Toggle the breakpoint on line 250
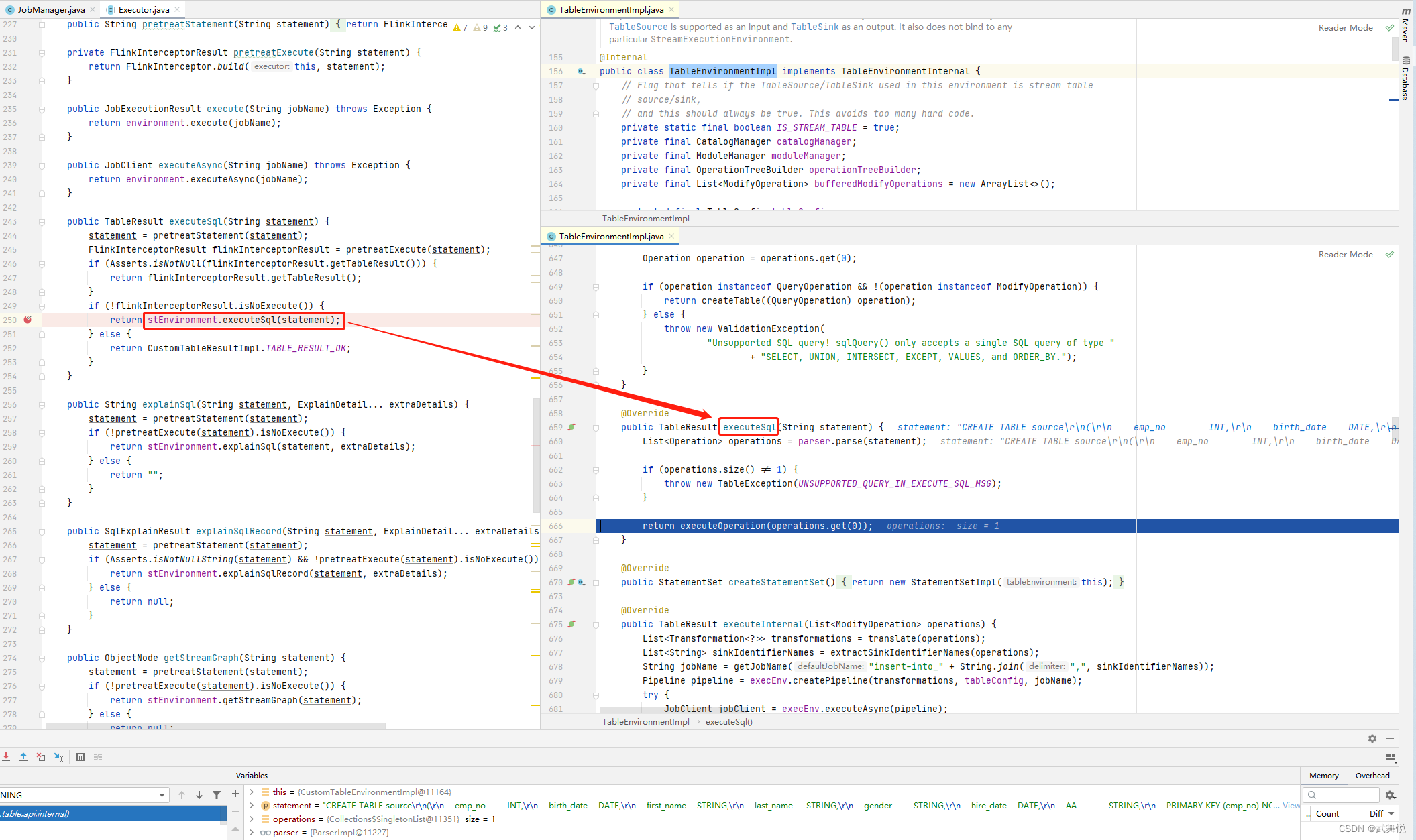Screen dimensions: 1416x840 (27, 320)
